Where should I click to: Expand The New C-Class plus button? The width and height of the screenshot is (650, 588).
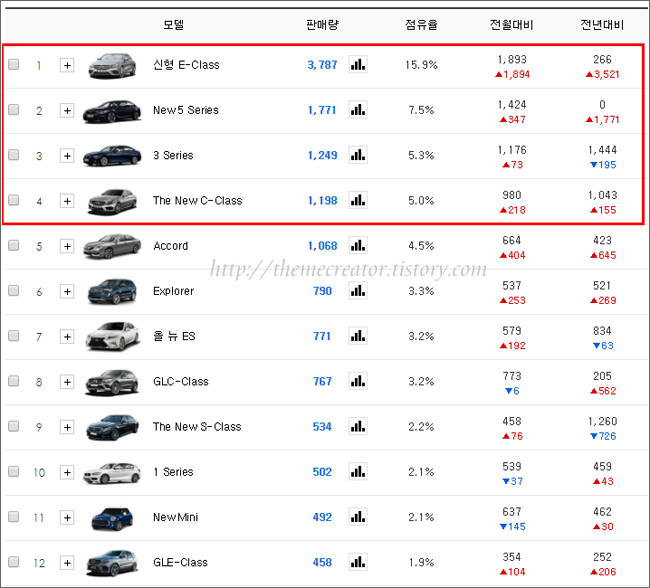pyautogui.click(x=67, y=201)
